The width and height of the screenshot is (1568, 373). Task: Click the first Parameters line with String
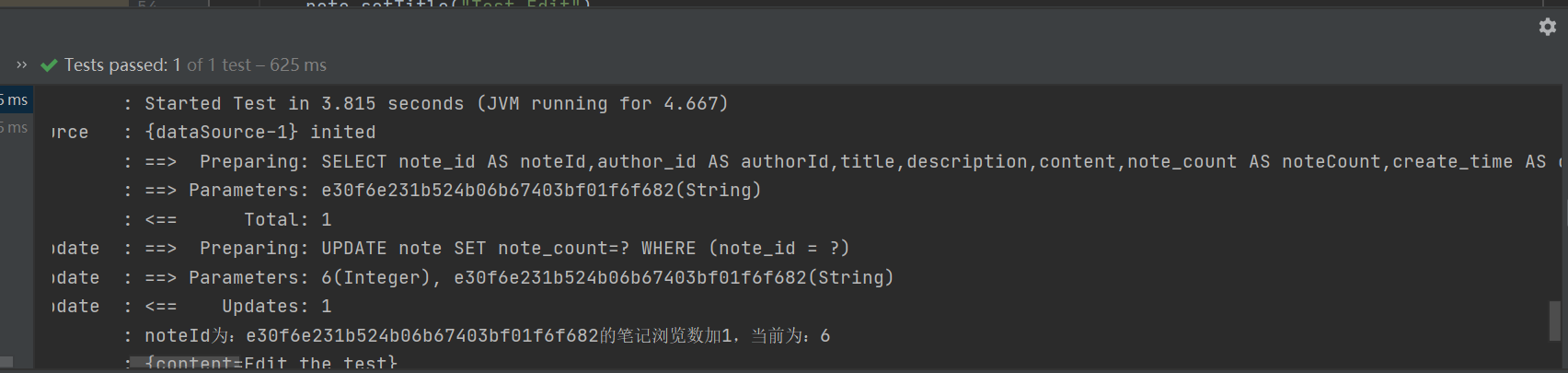pos(453,190)
